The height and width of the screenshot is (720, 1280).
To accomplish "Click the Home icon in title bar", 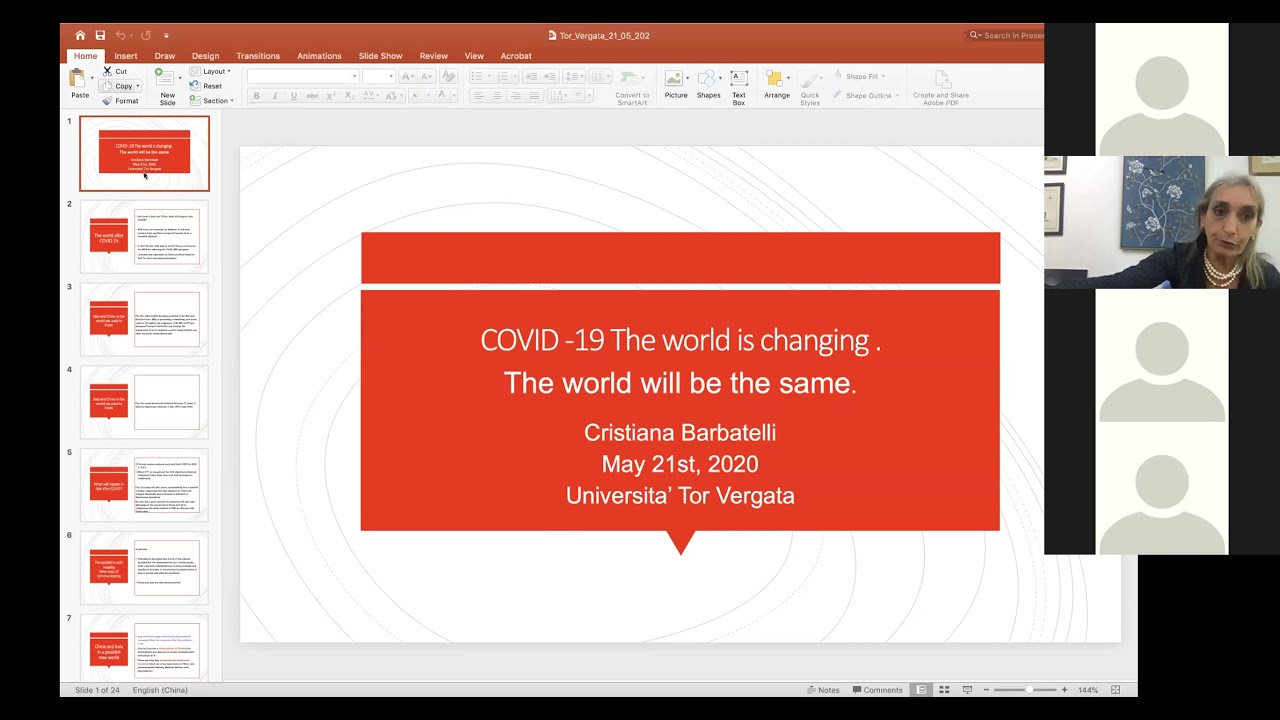I will coord(80,35).
